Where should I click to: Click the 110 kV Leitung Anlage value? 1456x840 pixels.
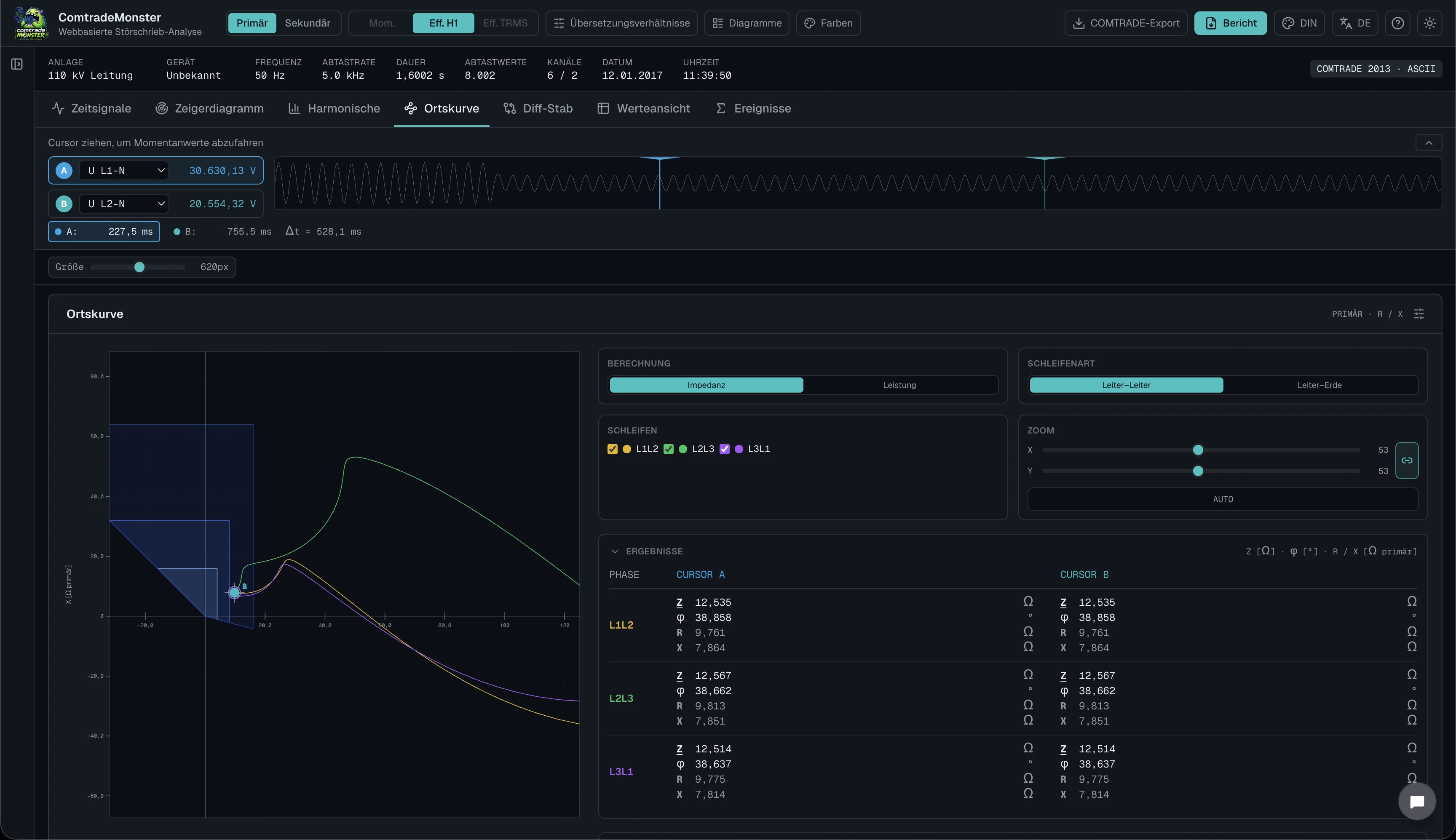pyautogui.click(x=91, y=75)
